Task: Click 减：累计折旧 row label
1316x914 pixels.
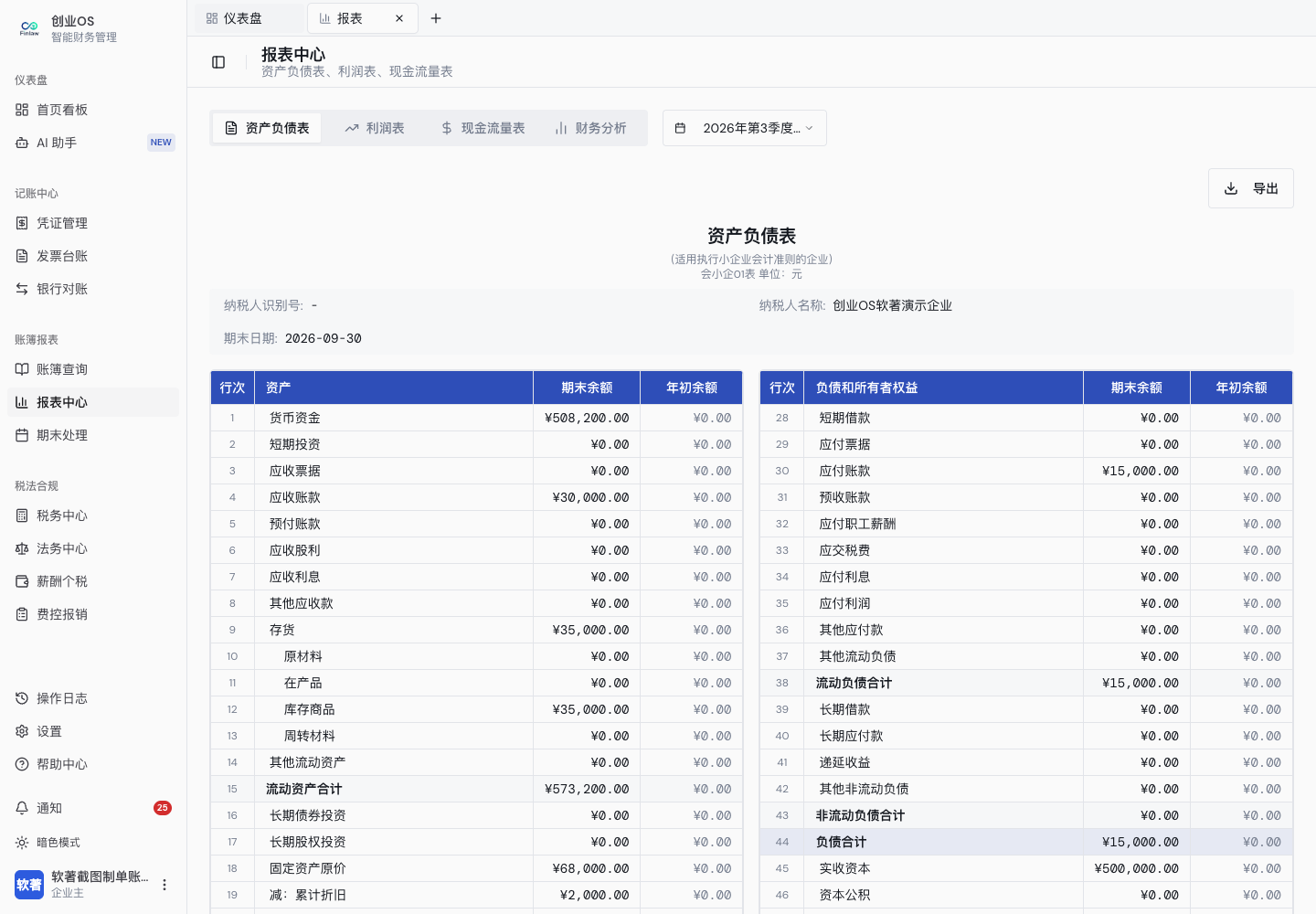Action: coord(308,895)
